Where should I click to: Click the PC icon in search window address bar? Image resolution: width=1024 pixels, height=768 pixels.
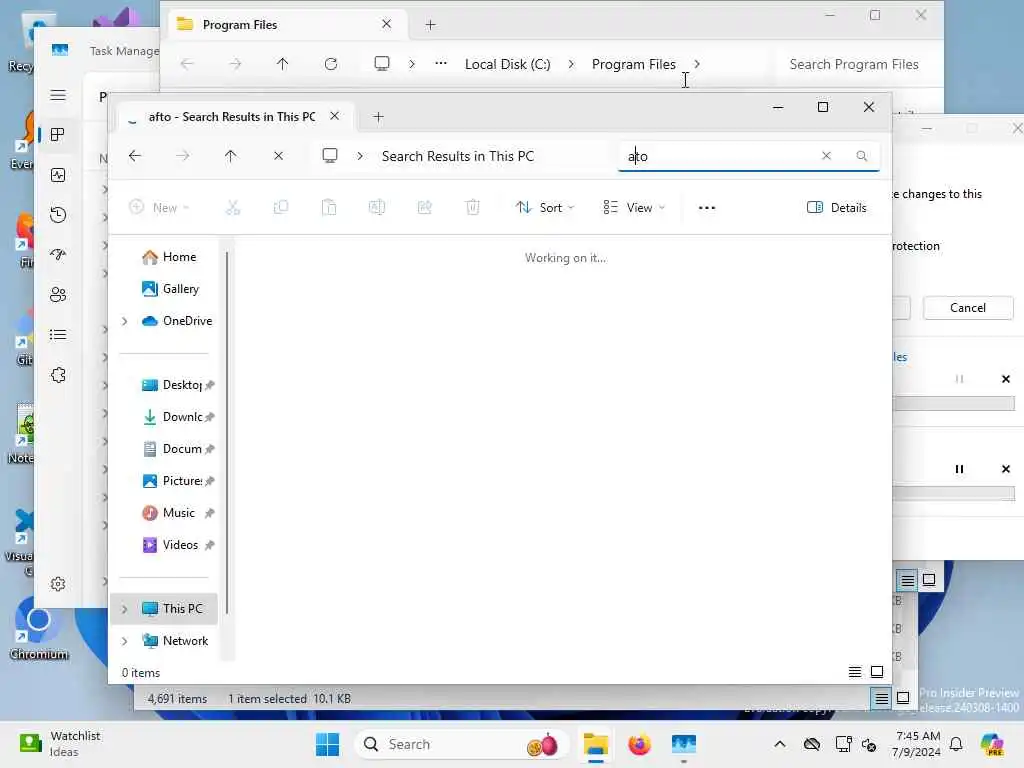[x=330, y=155]
